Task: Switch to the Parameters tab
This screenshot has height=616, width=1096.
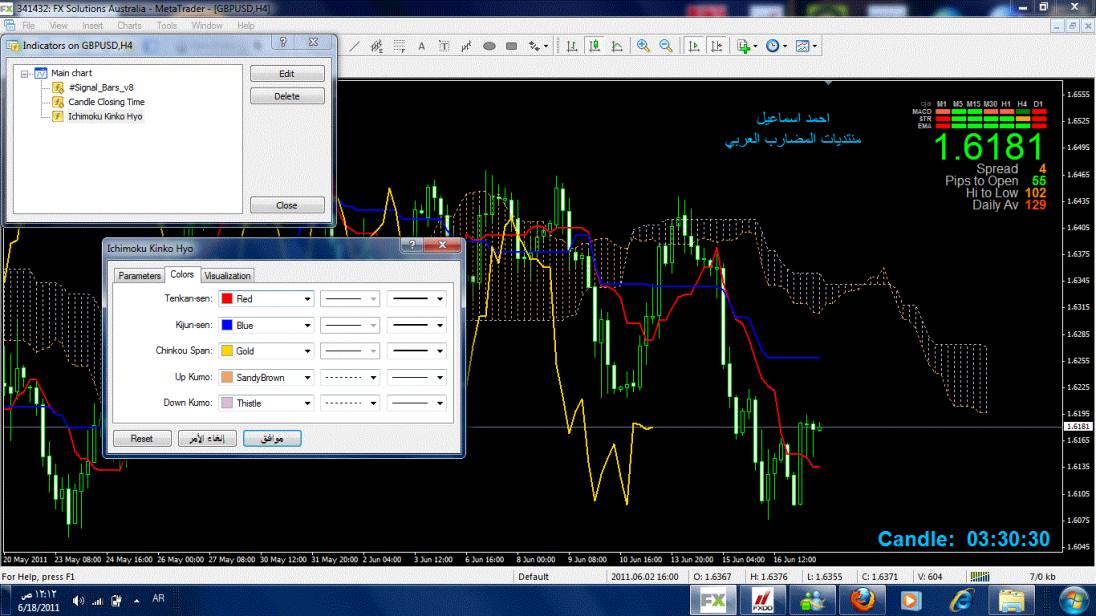Action: pos(139,276)
